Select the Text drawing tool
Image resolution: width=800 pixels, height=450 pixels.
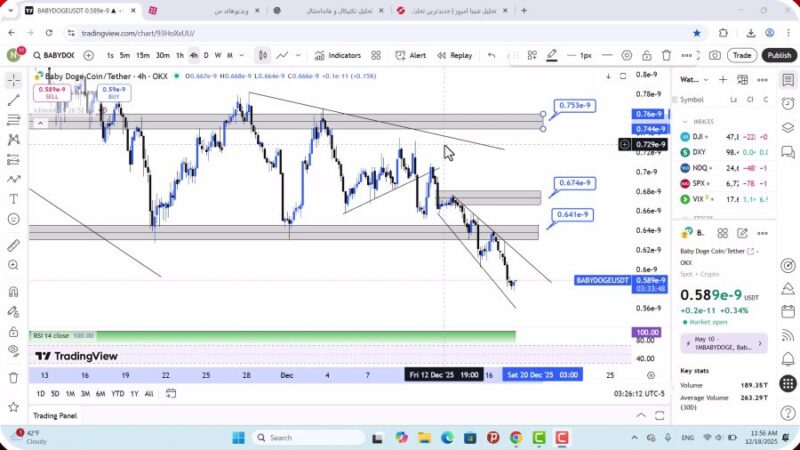click(13, 198)
